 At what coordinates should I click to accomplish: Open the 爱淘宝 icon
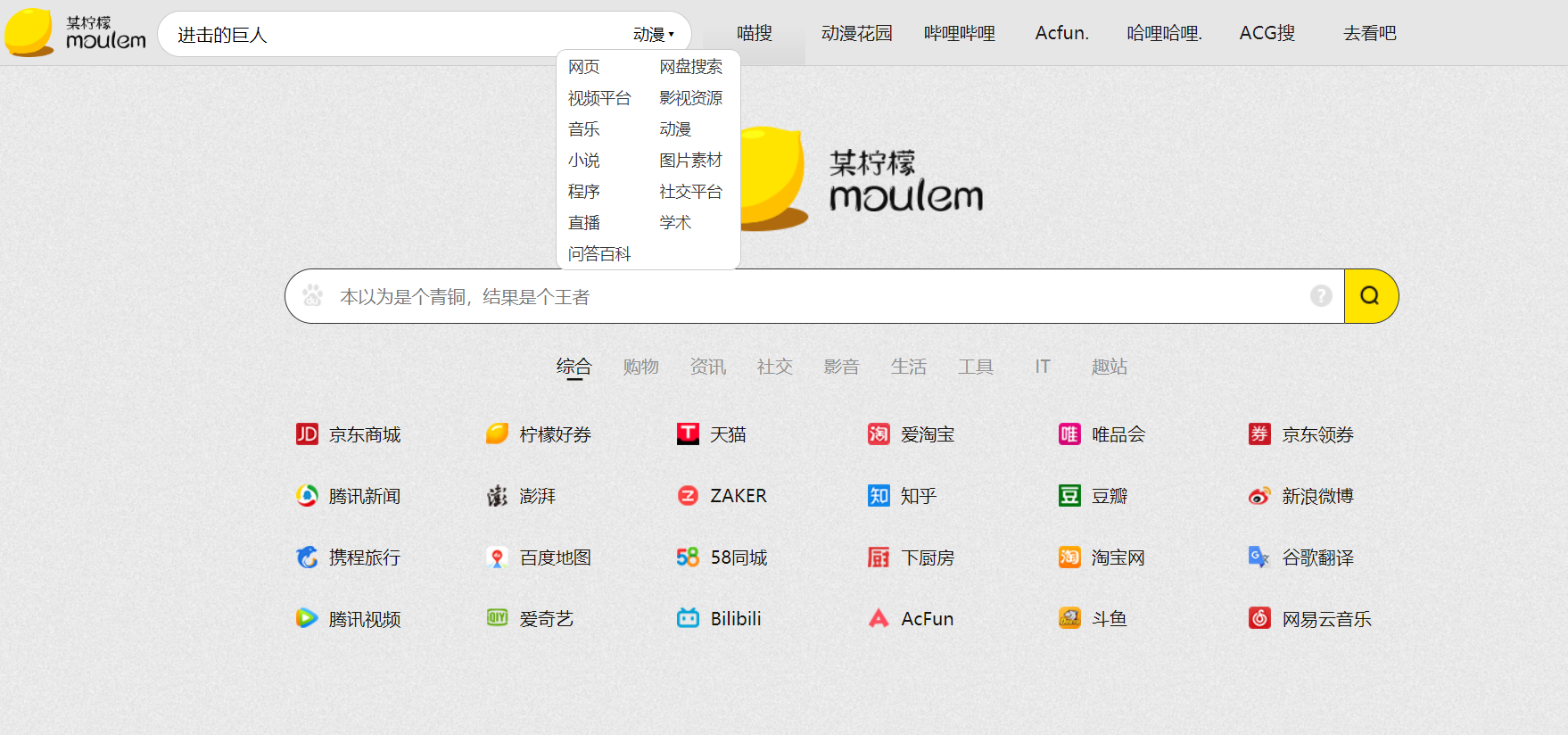click(879, 434)
